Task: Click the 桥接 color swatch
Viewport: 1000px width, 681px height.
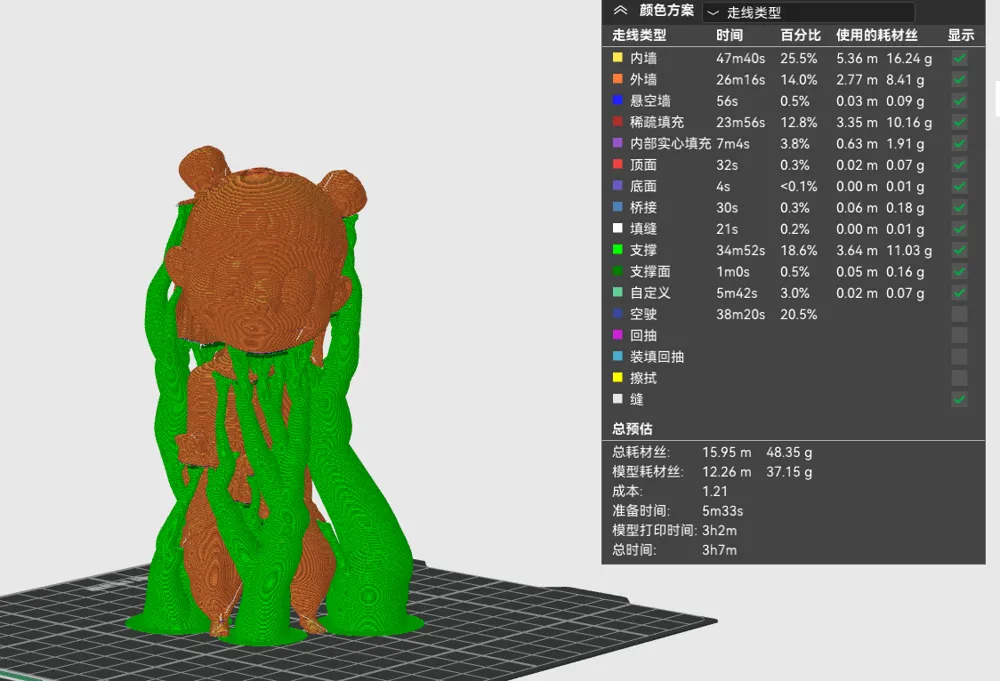Action: tap(618, 208)
